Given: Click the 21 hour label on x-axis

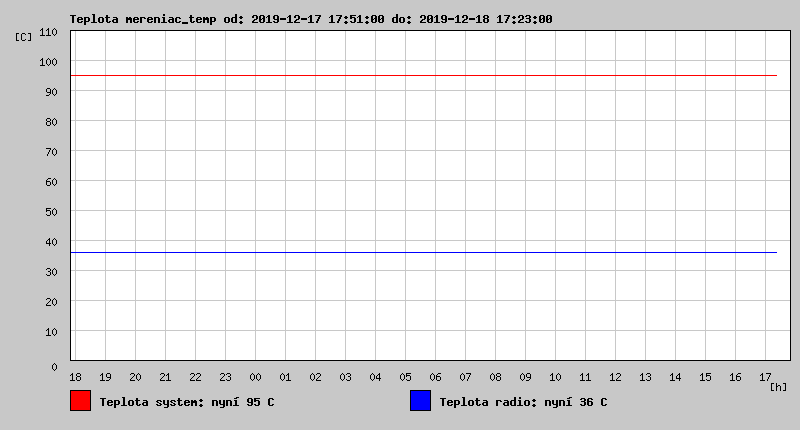Looking at the screenshot, I should tap(165, 377).
